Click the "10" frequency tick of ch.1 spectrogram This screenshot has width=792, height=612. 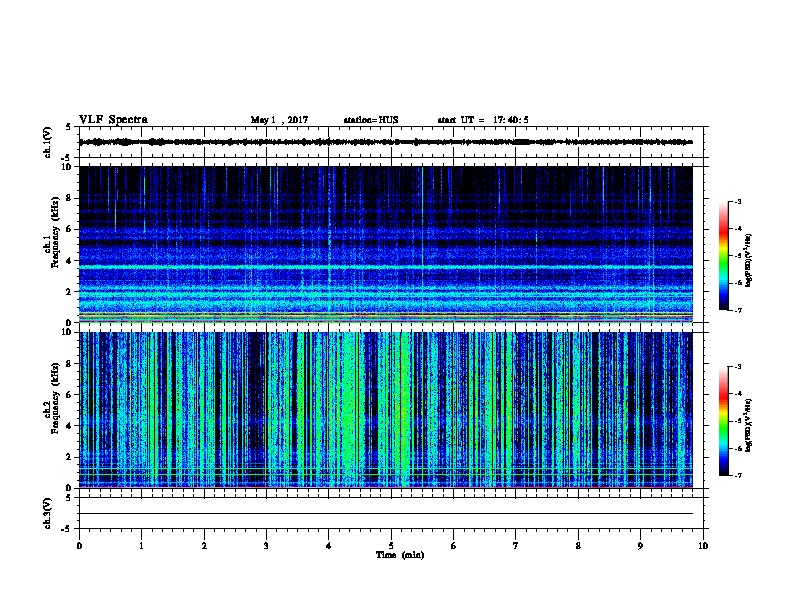(67, 167)
